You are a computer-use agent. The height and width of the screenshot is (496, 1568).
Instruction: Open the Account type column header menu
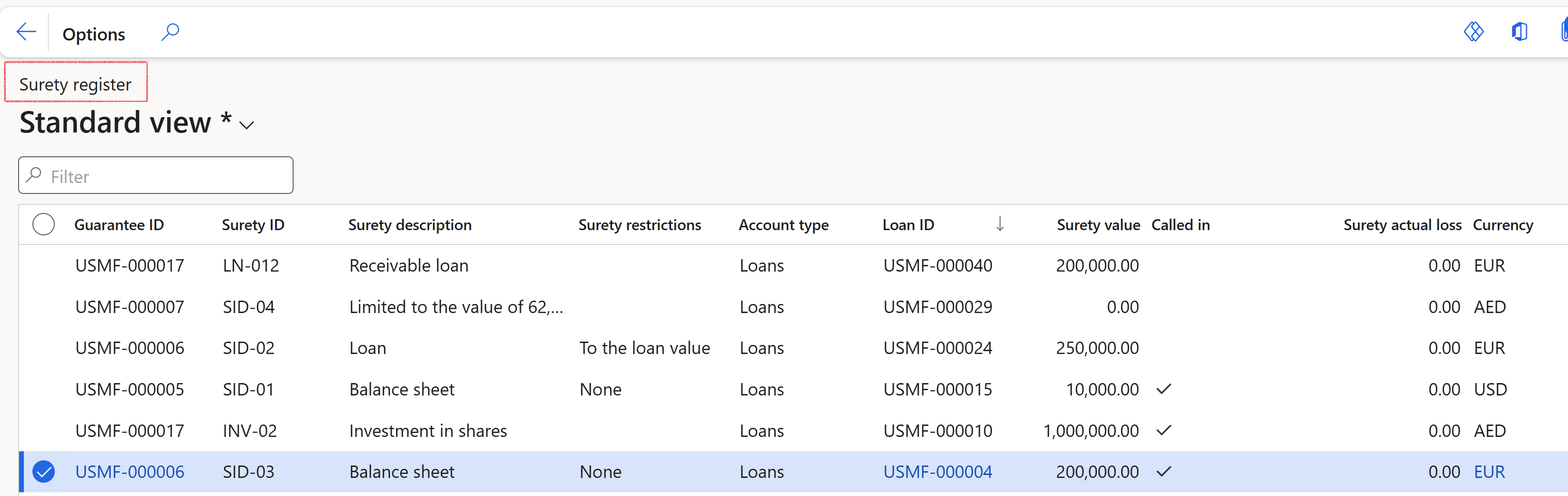click(x=783, y=225)
